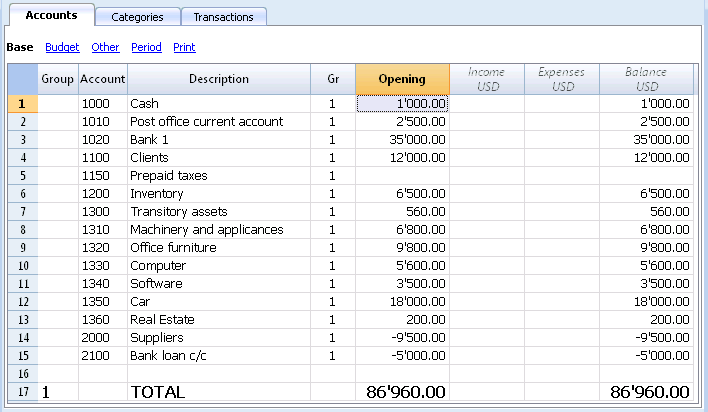Select account number 1000 cell

[103, 103]
